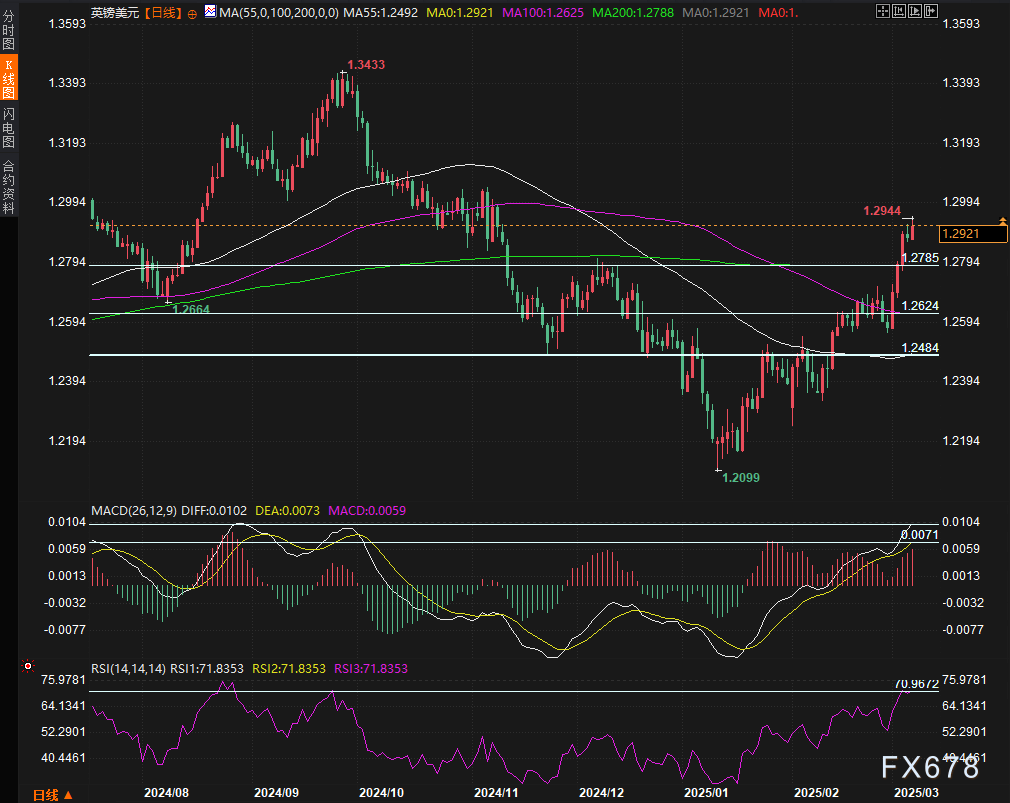The image size is (1010, 803).
Task: Click the orange crosshair icon beside 日线
Action: 192,13
